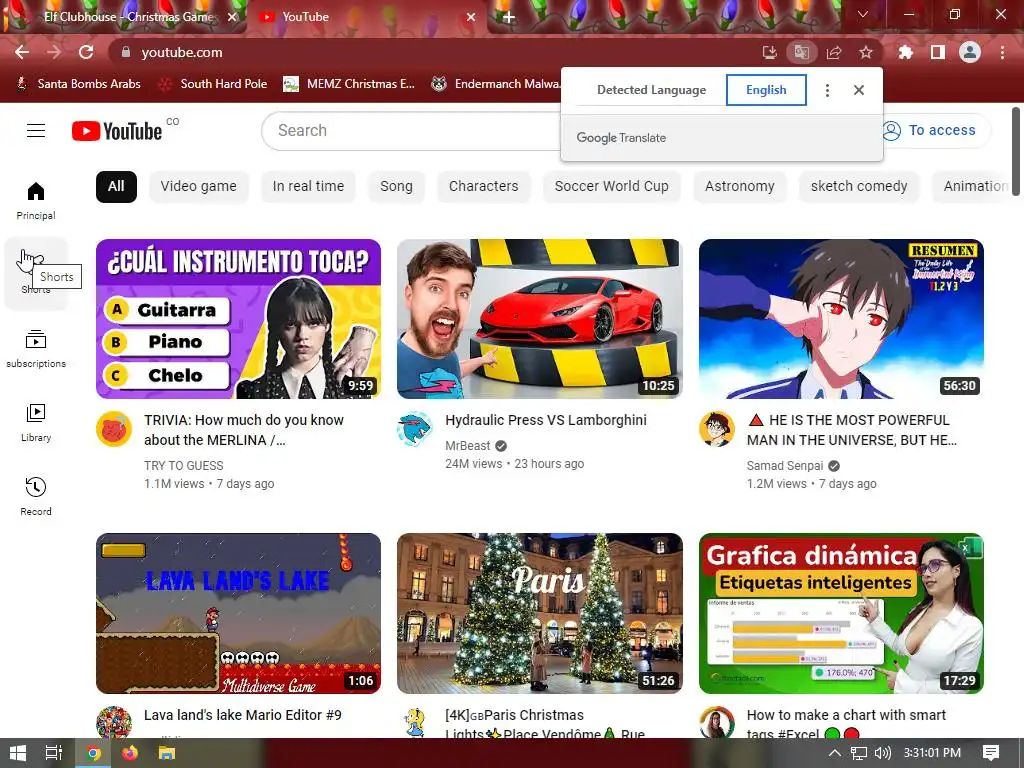Open MrBeast channel name link

(468, 445)
